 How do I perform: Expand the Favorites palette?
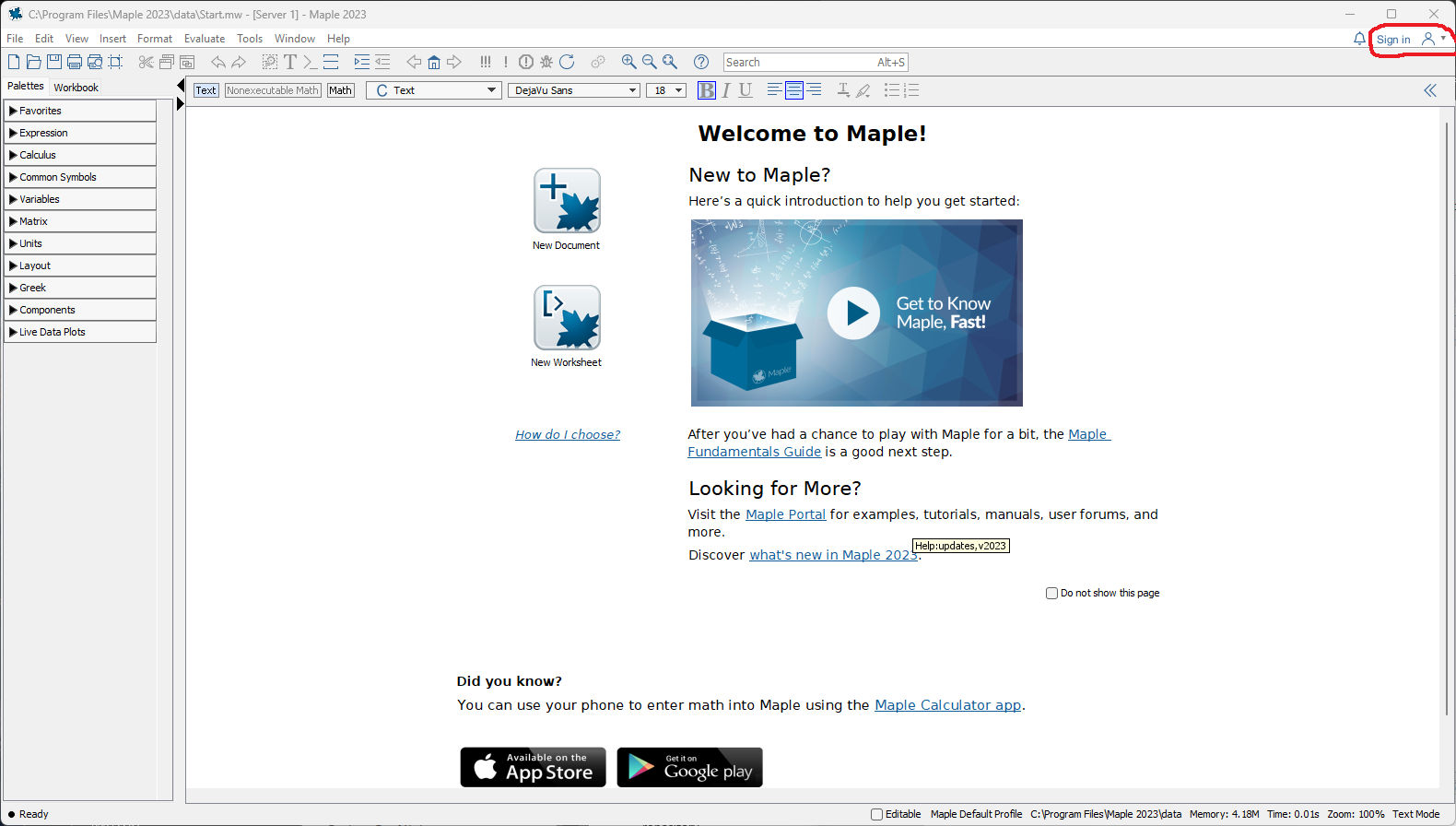coord(80,111)
